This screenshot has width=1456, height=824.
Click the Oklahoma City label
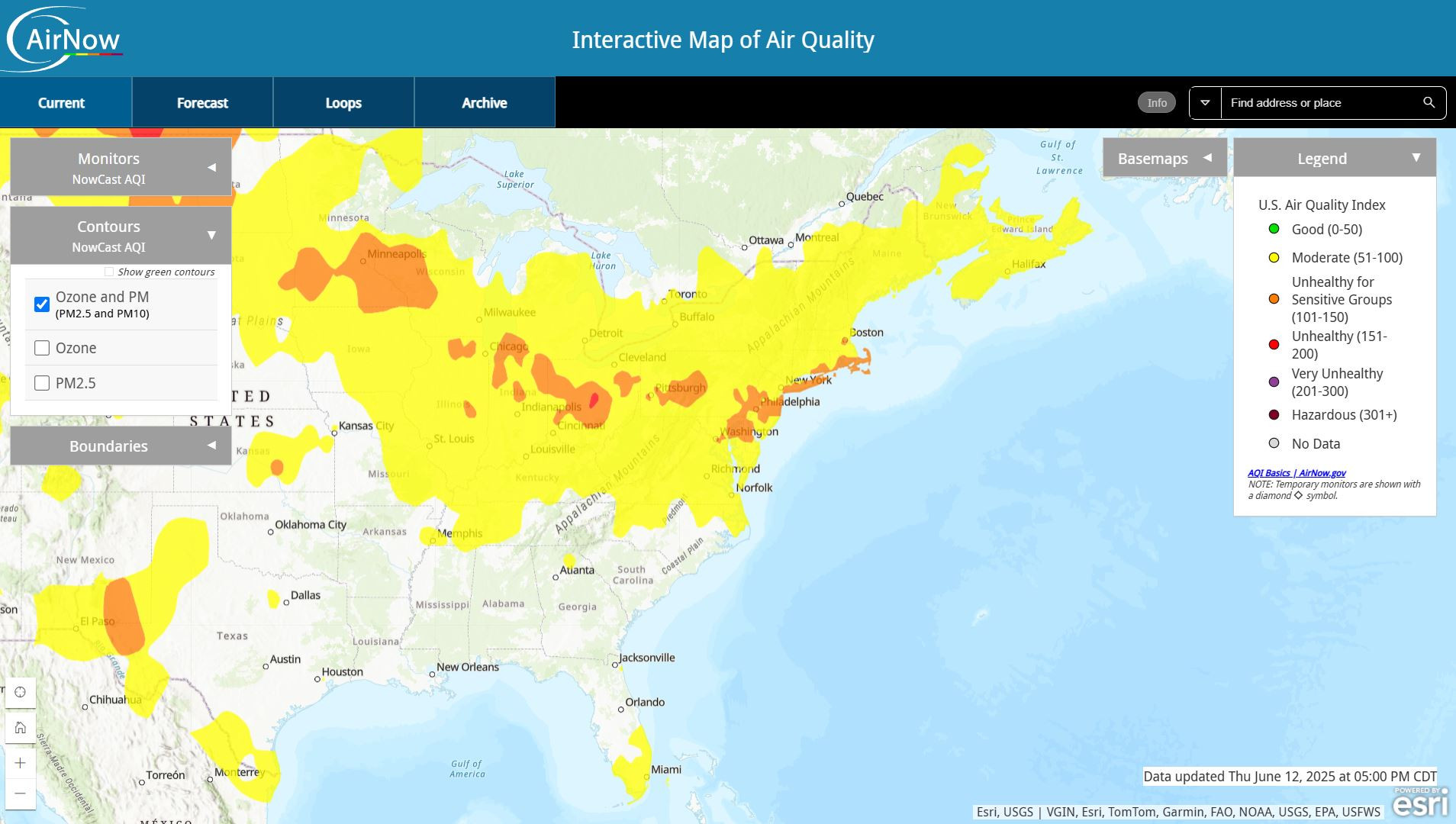pos(311,524)
